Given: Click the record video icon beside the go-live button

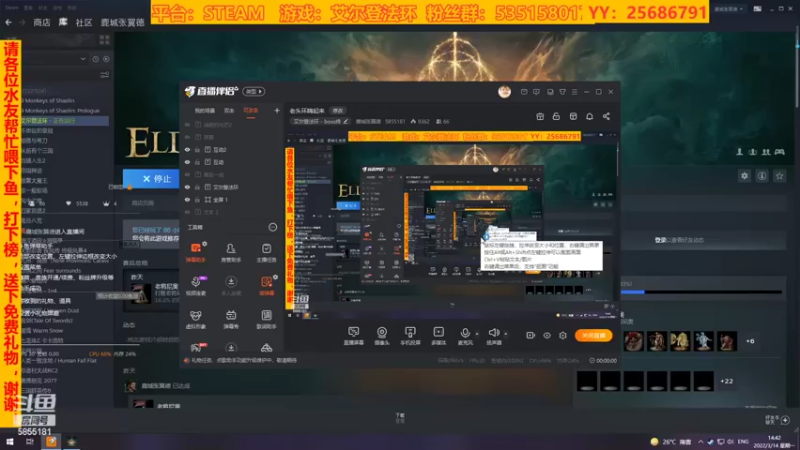Looking at the screenshot, I should point(531,335).
